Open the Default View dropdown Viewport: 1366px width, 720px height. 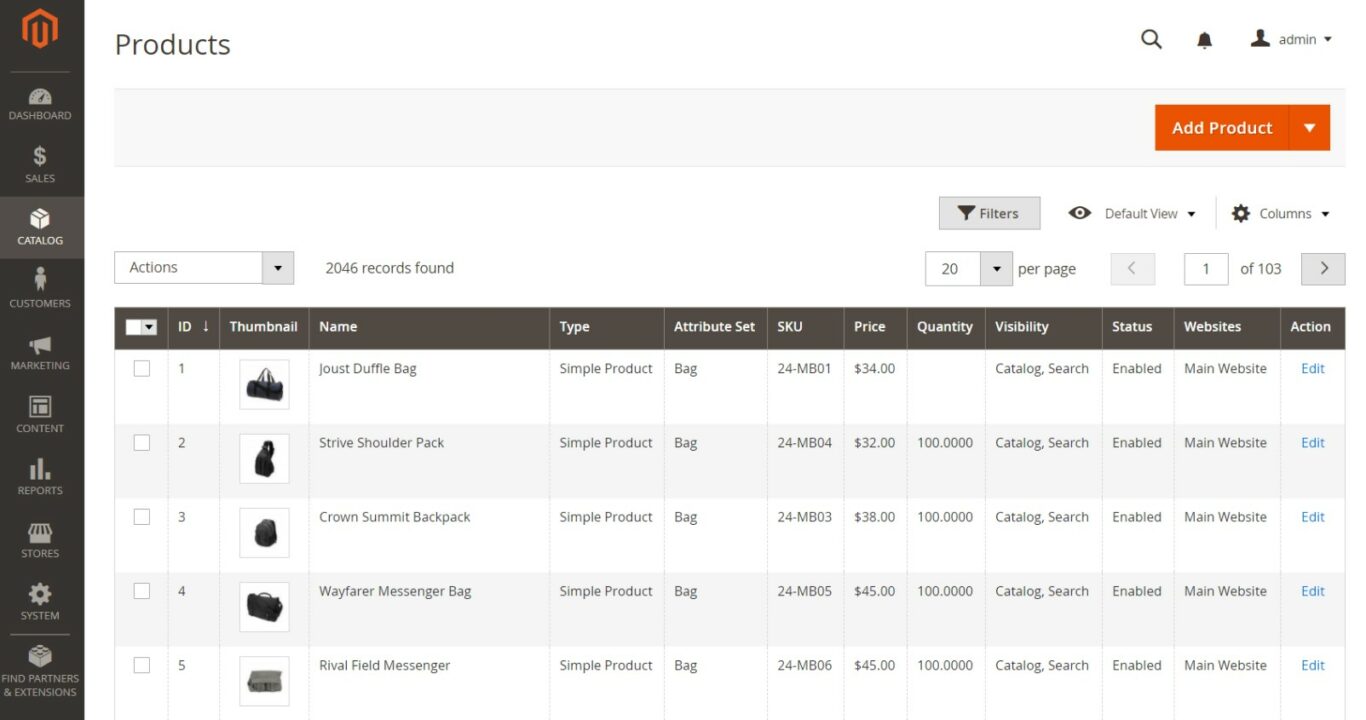click(x=1150, y=213)
